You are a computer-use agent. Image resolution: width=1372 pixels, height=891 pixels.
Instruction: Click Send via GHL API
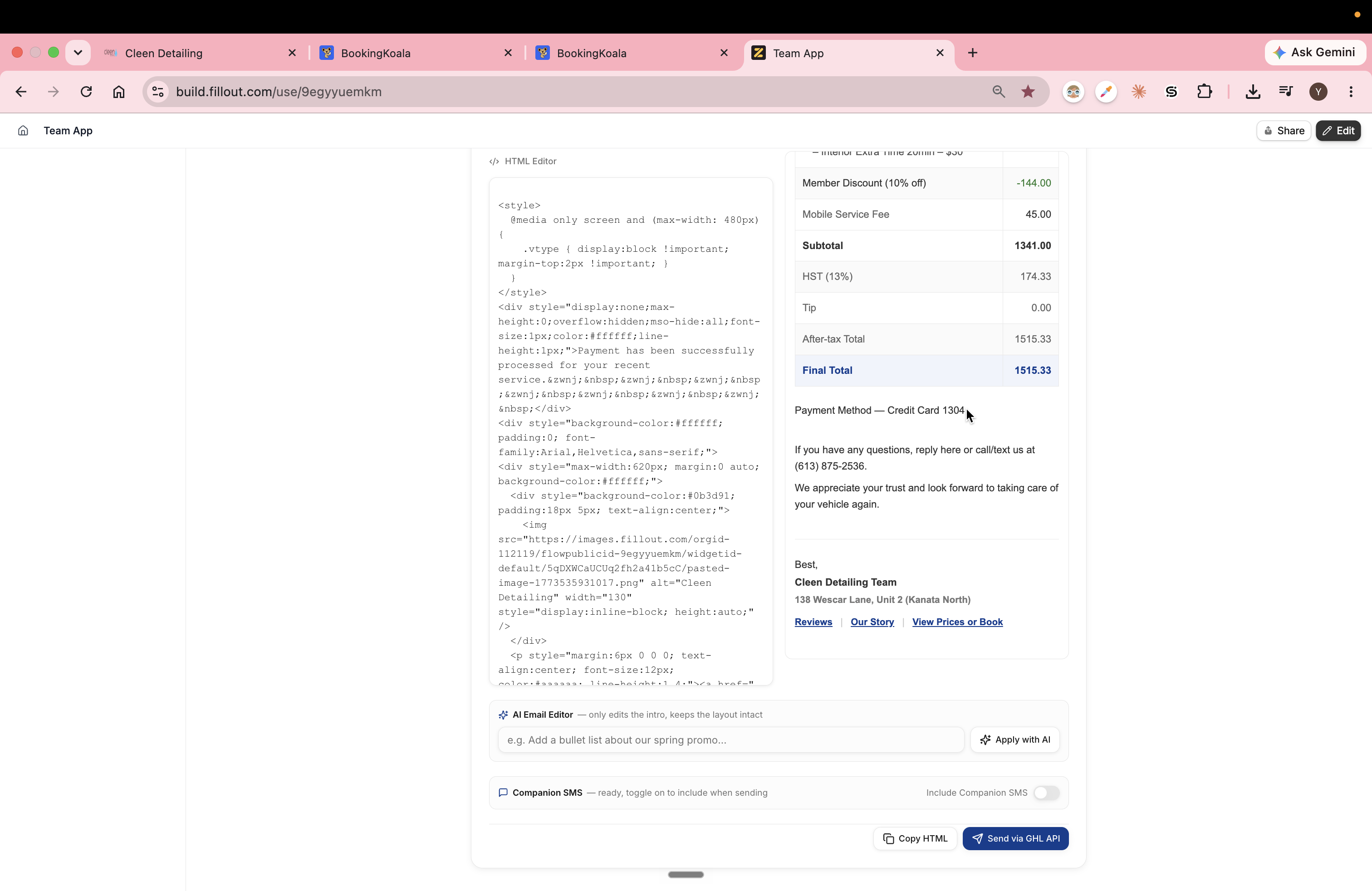[x=1015, y=838]
